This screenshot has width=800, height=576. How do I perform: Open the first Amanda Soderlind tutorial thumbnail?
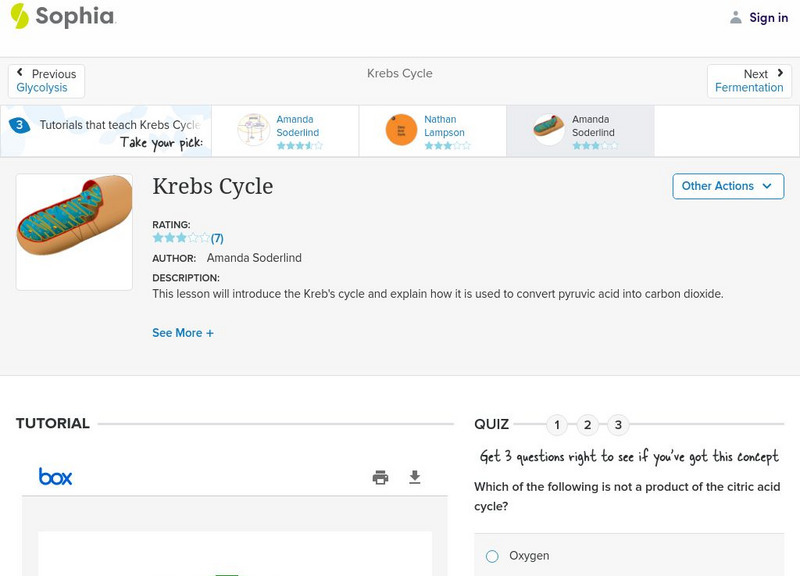pyautogui.click(x=253, y=130)
